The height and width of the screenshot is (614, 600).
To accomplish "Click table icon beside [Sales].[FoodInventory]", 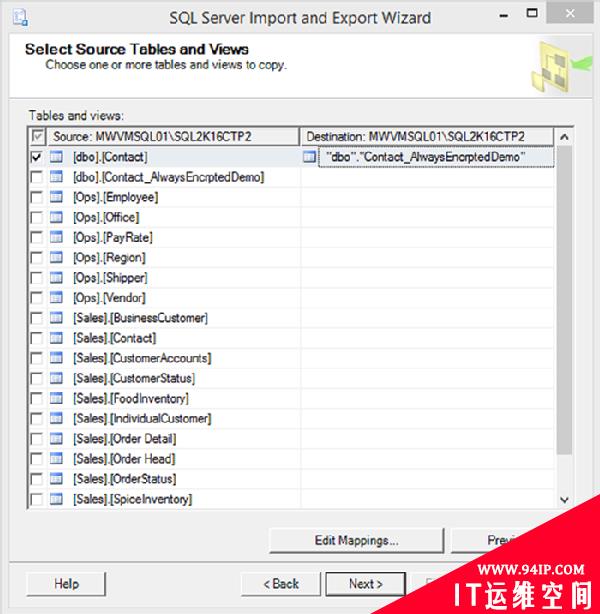I will (56, 398).
